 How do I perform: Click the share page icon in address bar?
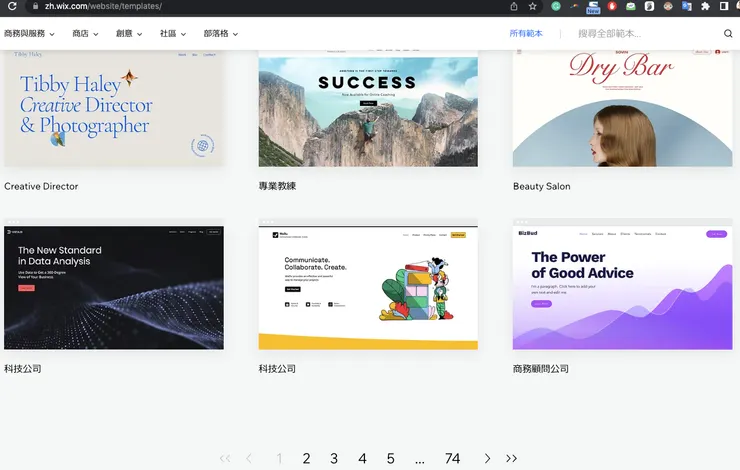tap(514, 6)
